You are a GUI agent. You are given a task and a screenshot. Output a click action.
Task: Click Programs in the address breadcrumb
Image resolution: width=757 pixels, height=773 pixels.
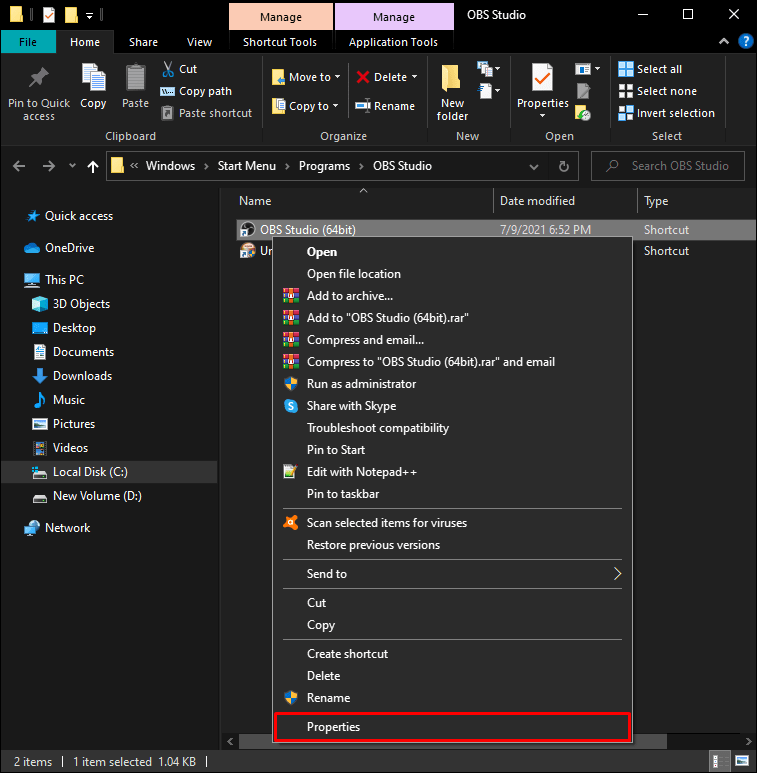[x=324, y=166]
